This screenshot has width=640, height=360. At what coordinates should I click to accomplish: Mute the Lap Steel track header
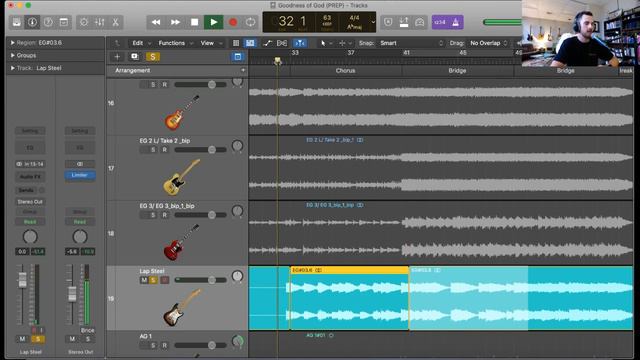coord(143,280)
